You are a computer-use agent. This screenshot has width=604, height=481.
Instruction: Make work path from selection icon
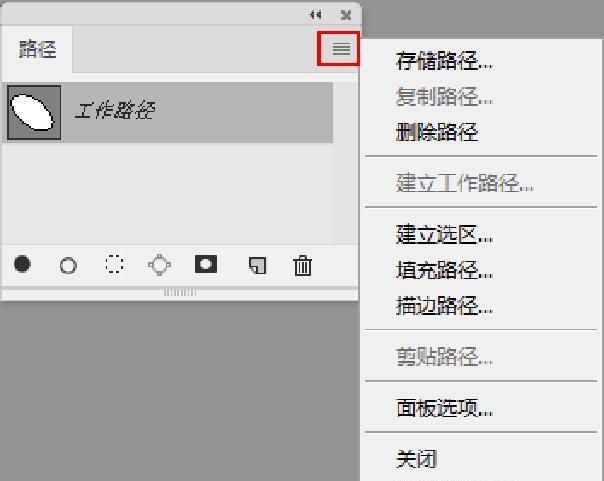tap(159, 265)
